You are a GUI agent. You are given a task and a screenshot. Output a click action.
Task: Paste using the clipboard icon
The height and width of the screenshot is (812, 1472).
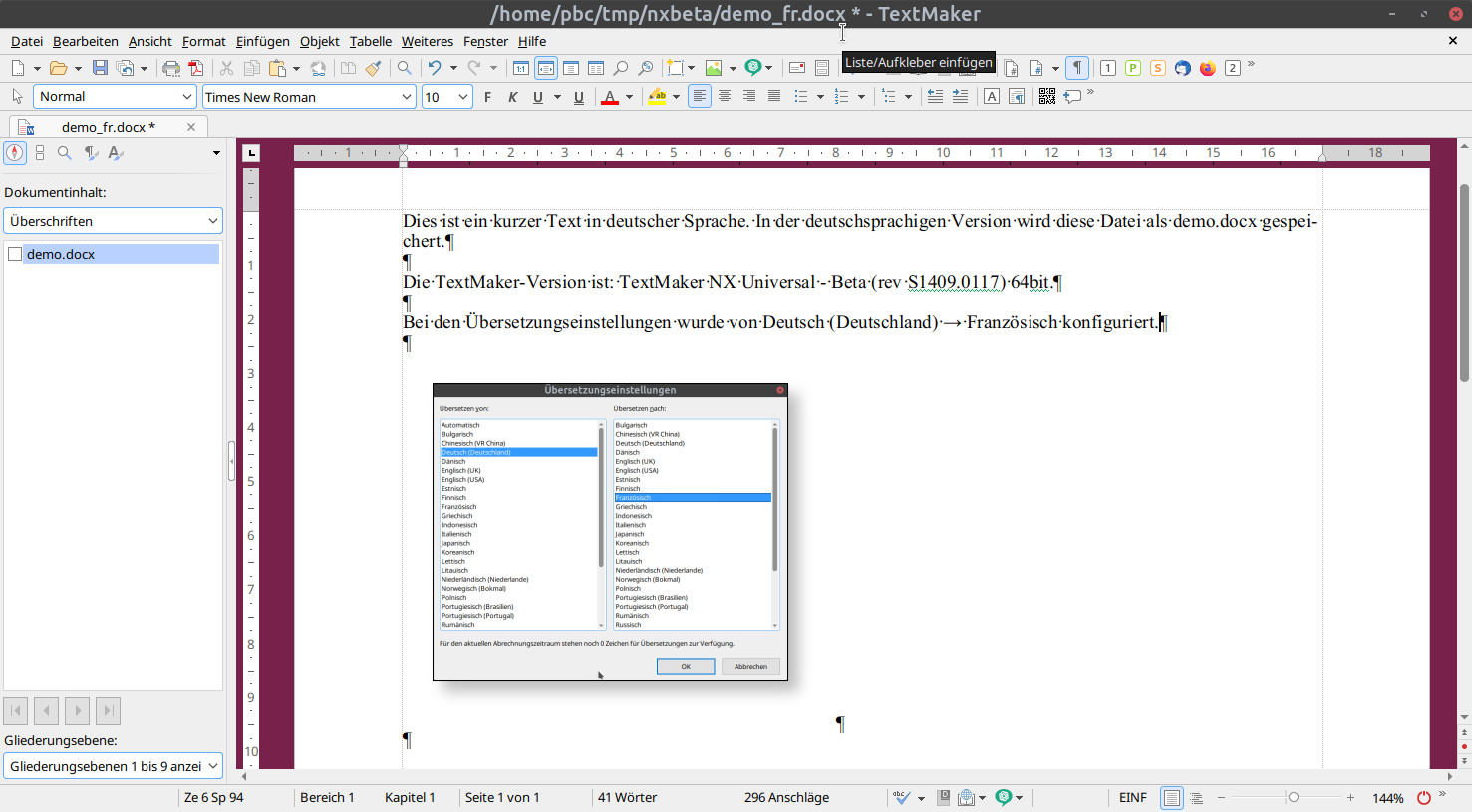[x=277, y=68]
